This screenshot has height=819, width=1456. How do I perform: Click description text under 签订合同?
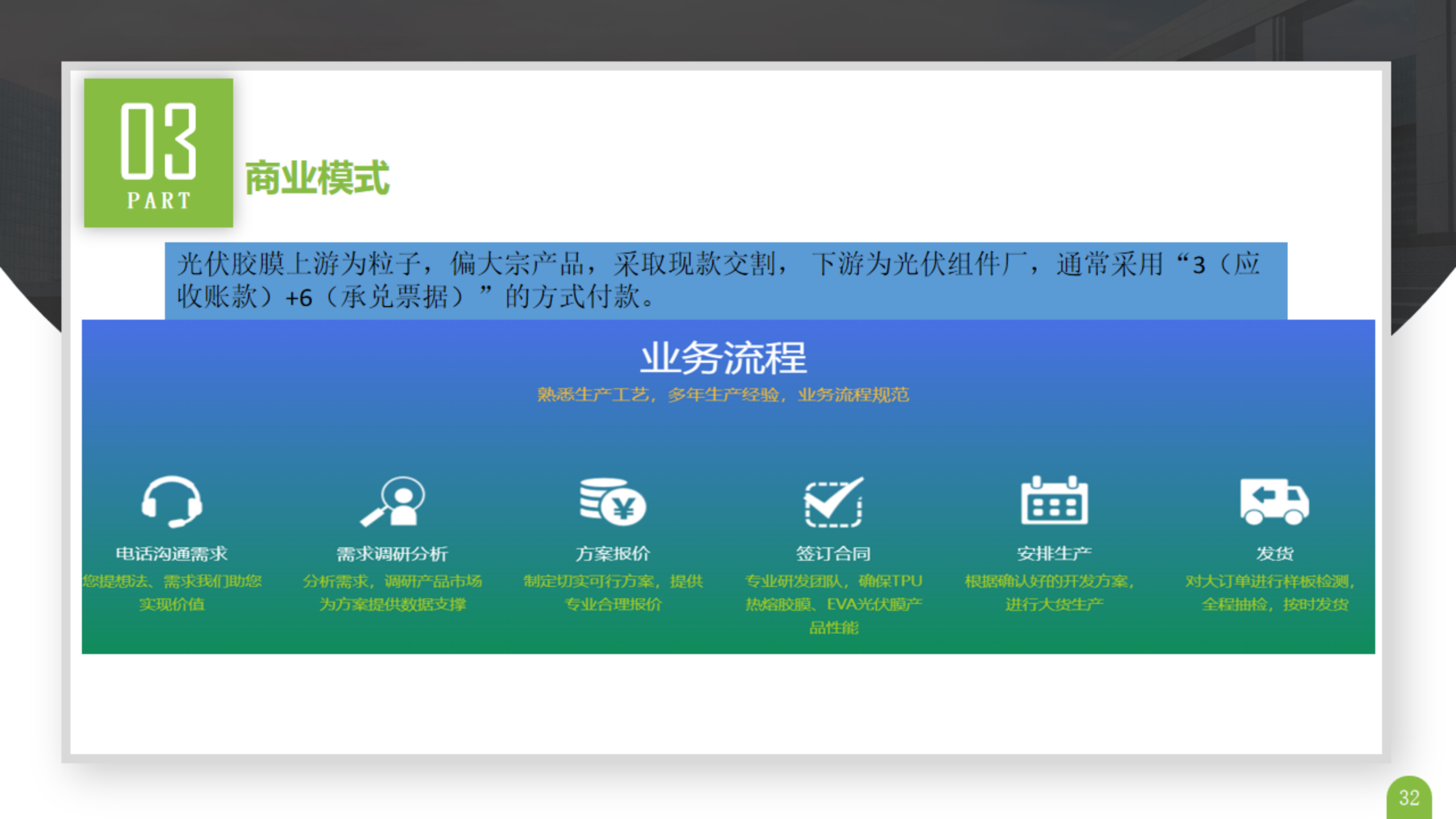(833, 604)
